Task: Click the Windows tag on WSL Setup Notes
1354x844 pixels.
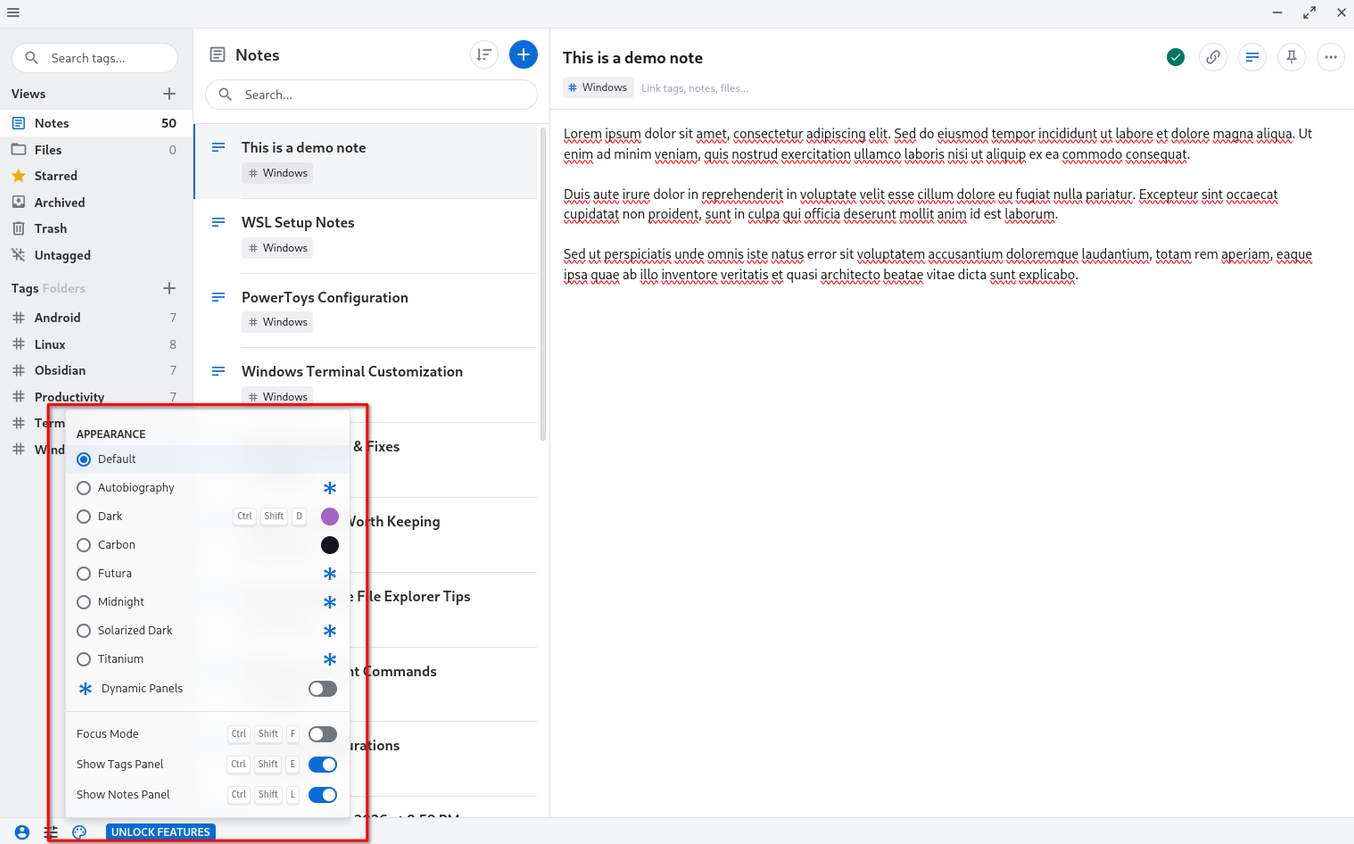Action: click(277, 248)
